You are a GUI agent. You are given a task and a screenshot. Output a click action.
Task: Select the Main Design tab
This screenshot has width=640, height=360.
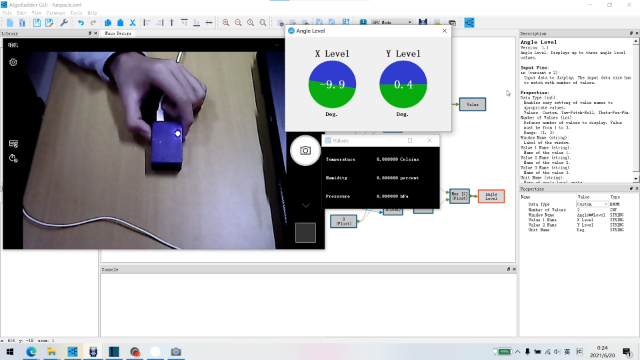click(118, 33)
